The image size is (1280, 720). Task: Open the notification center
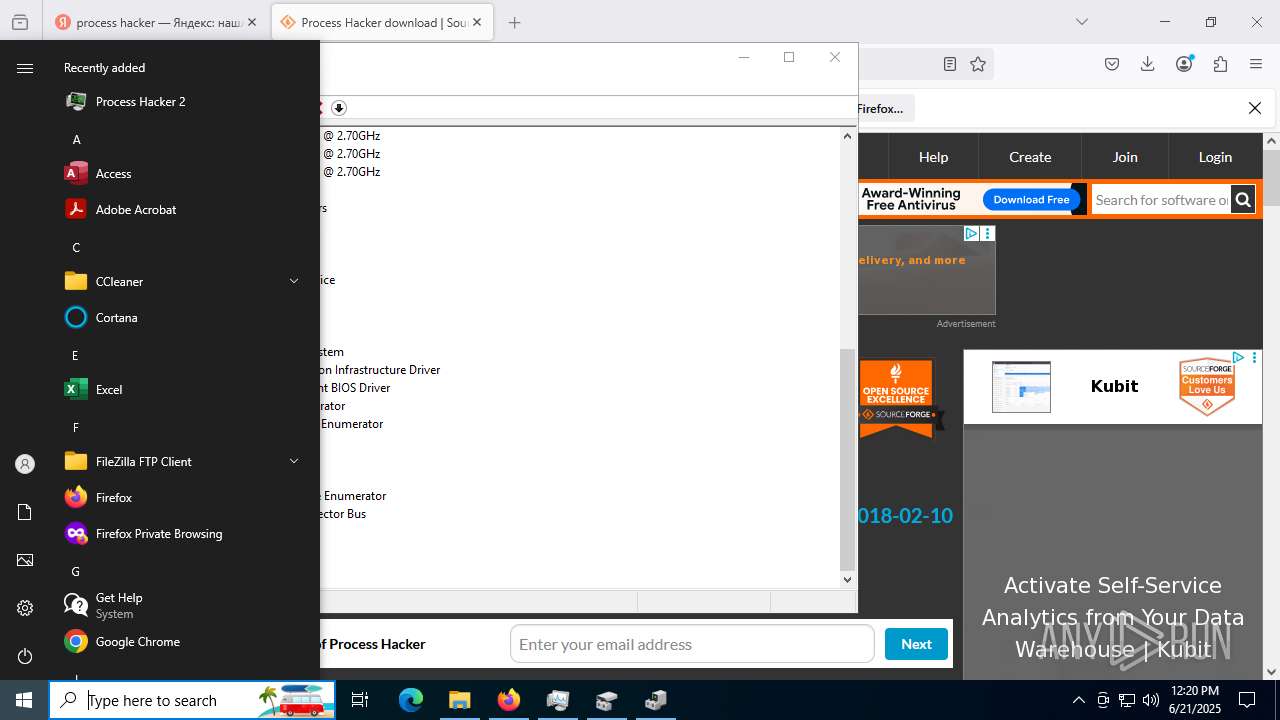click(x=1247, y=700)
